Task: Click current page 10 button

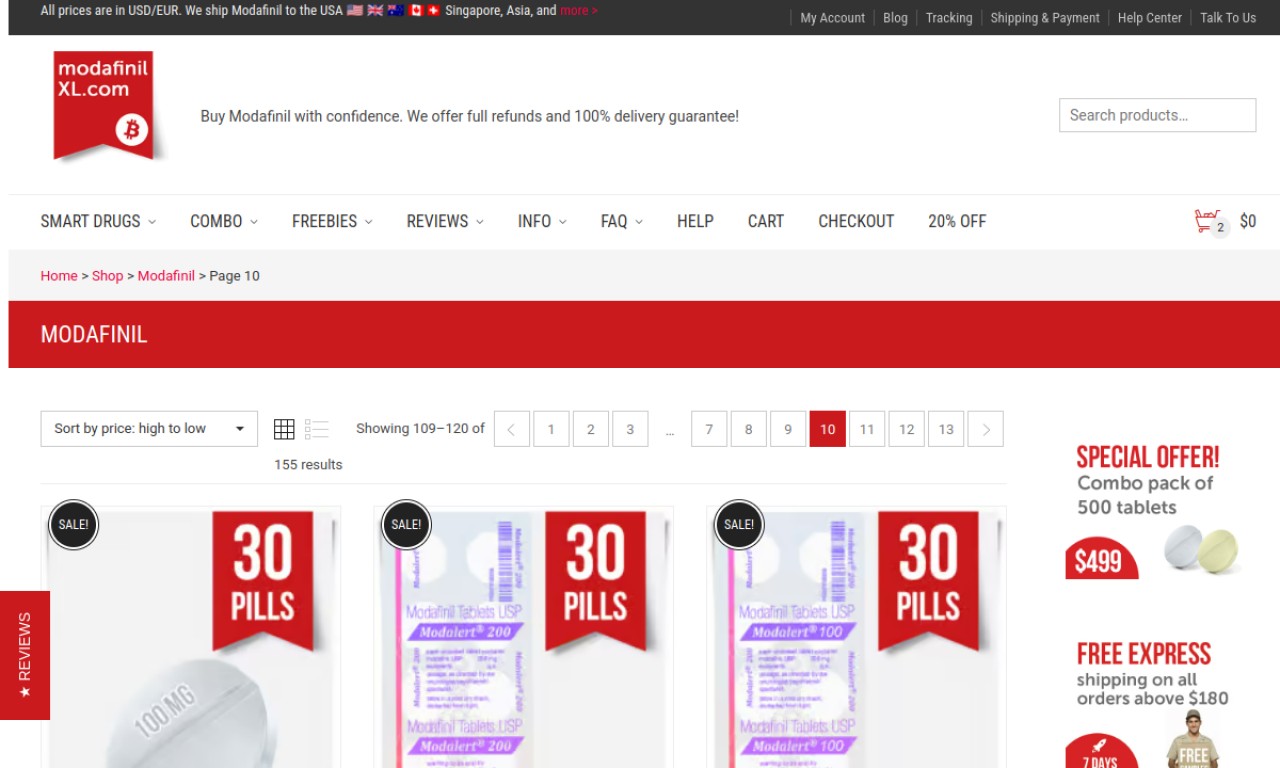Action: click(x=828, y=429)
